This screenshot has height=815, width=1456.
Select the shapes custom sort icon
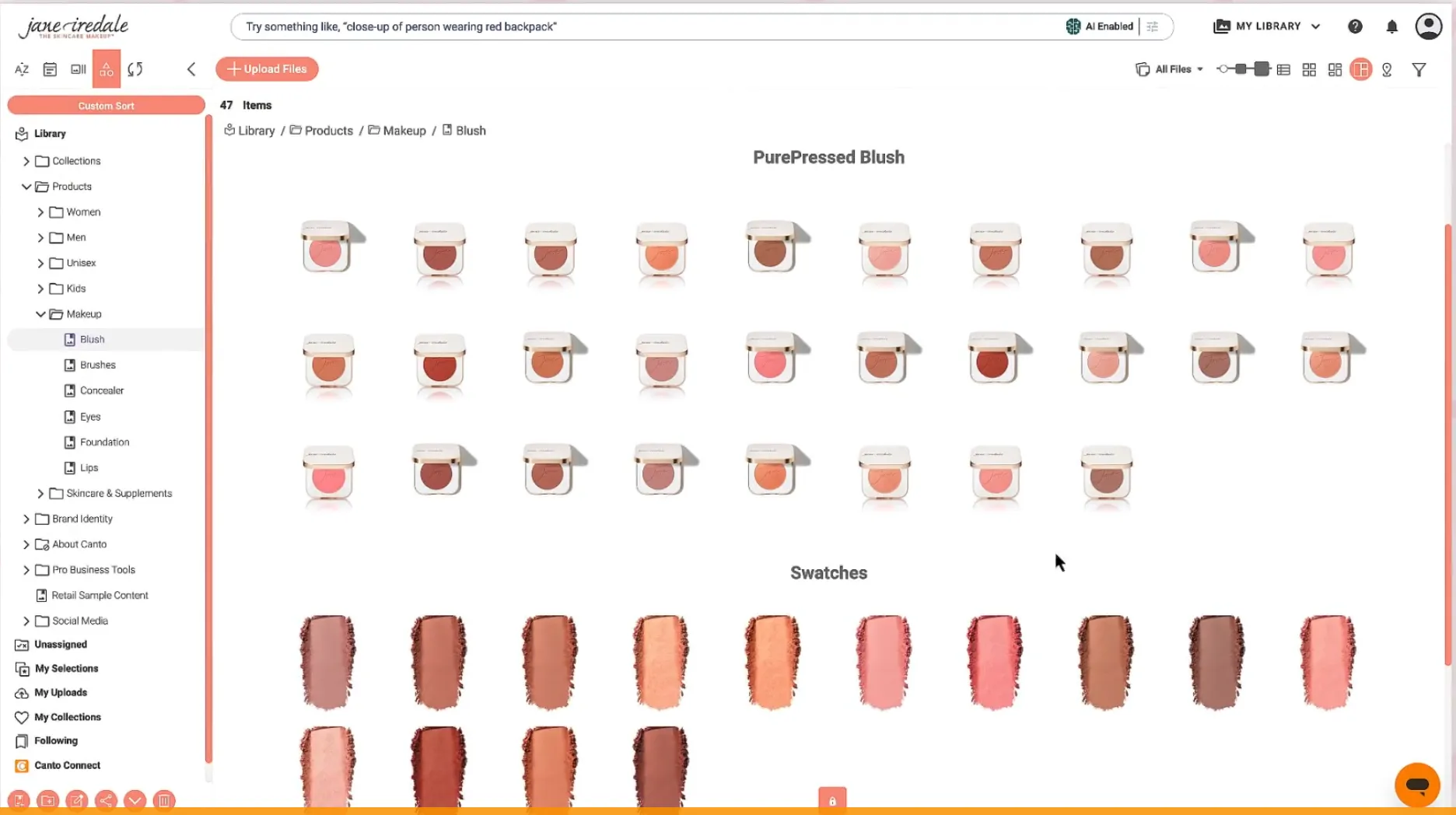tap(107, 69)
